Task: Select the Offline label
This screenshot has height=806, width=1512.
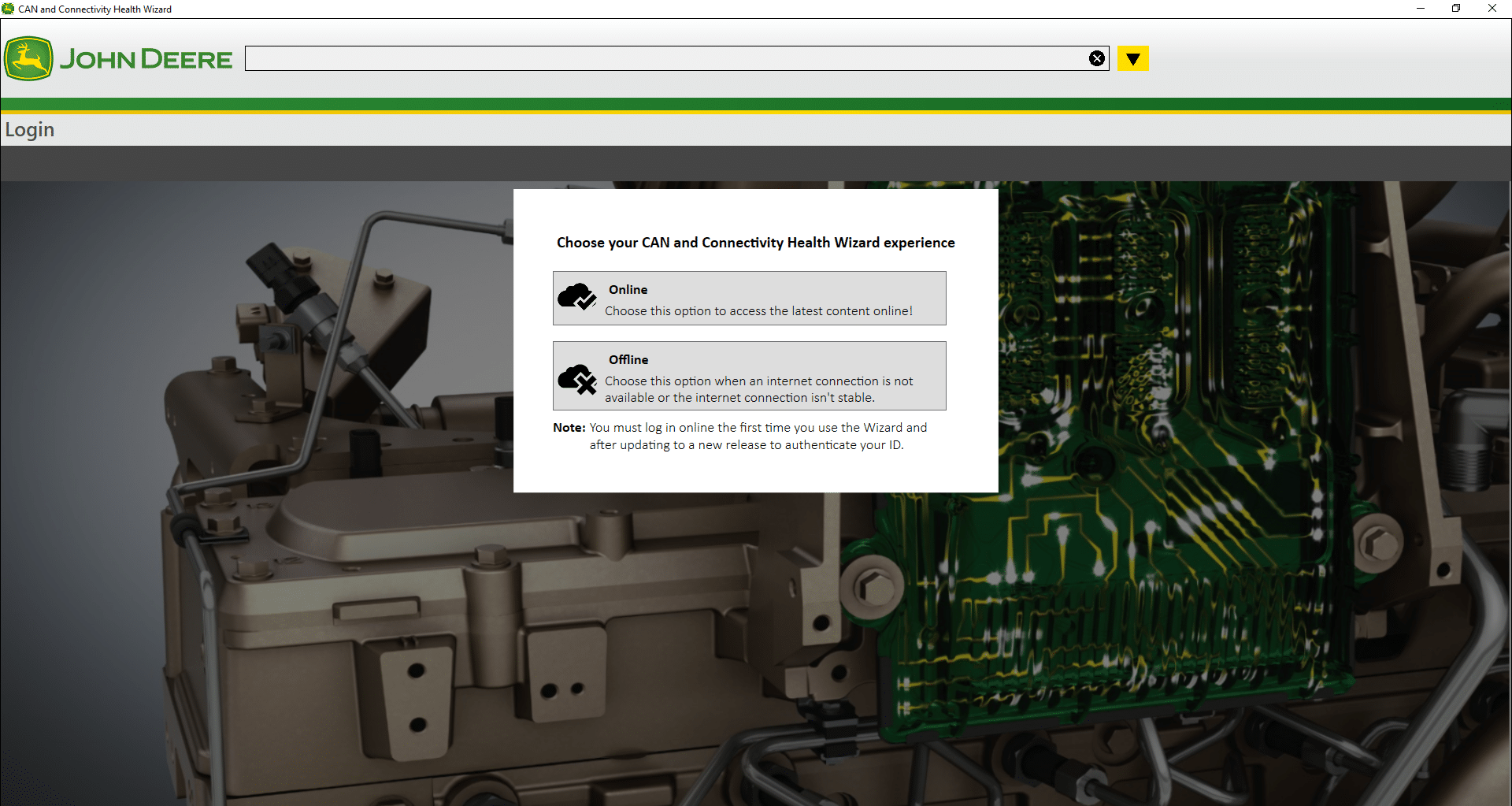Action: pos(628,359)
